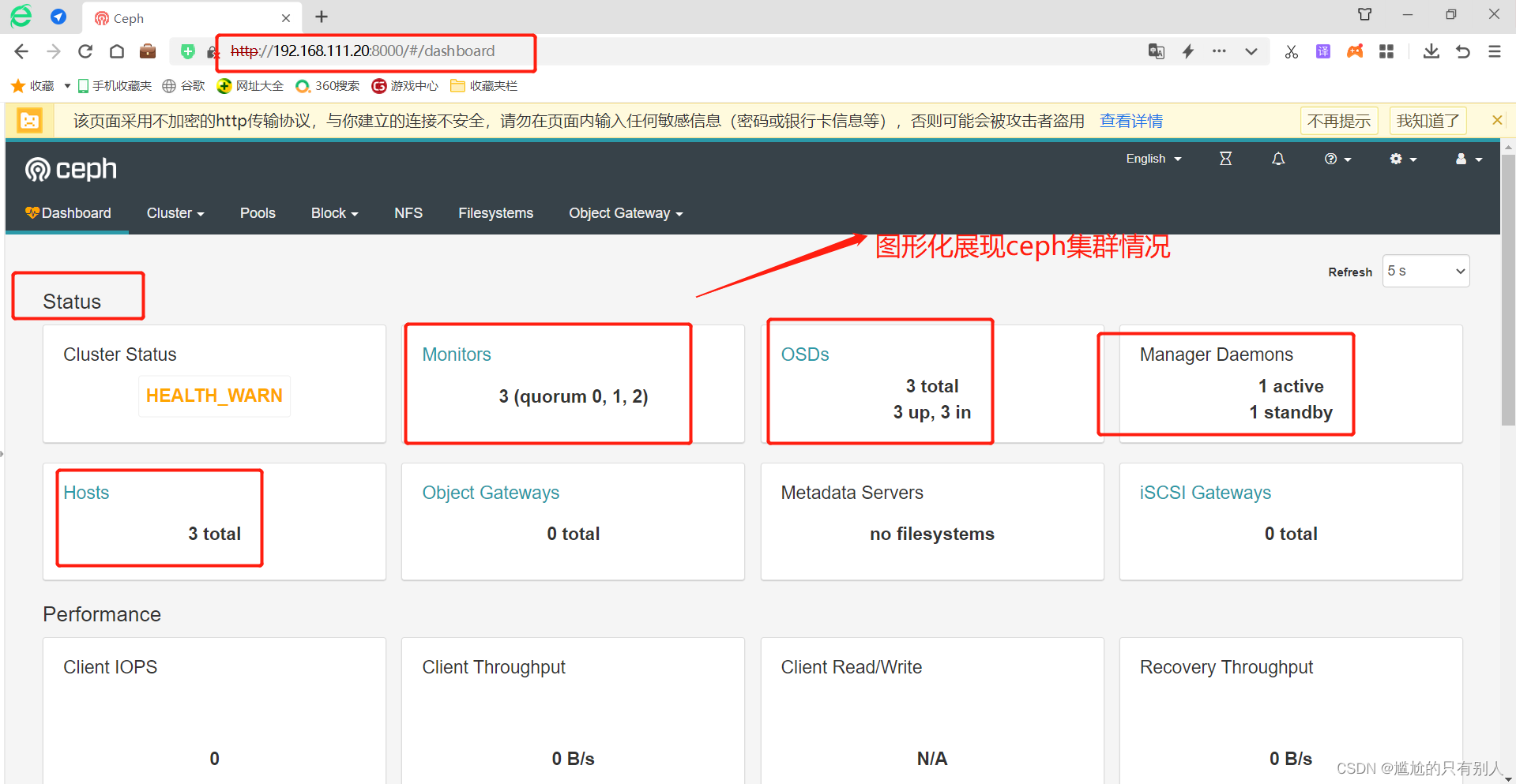The width and height of the screenshot is (1516, 784).
Task: Click the undo restore-tab icon
Action: (x=1463, y=51)
